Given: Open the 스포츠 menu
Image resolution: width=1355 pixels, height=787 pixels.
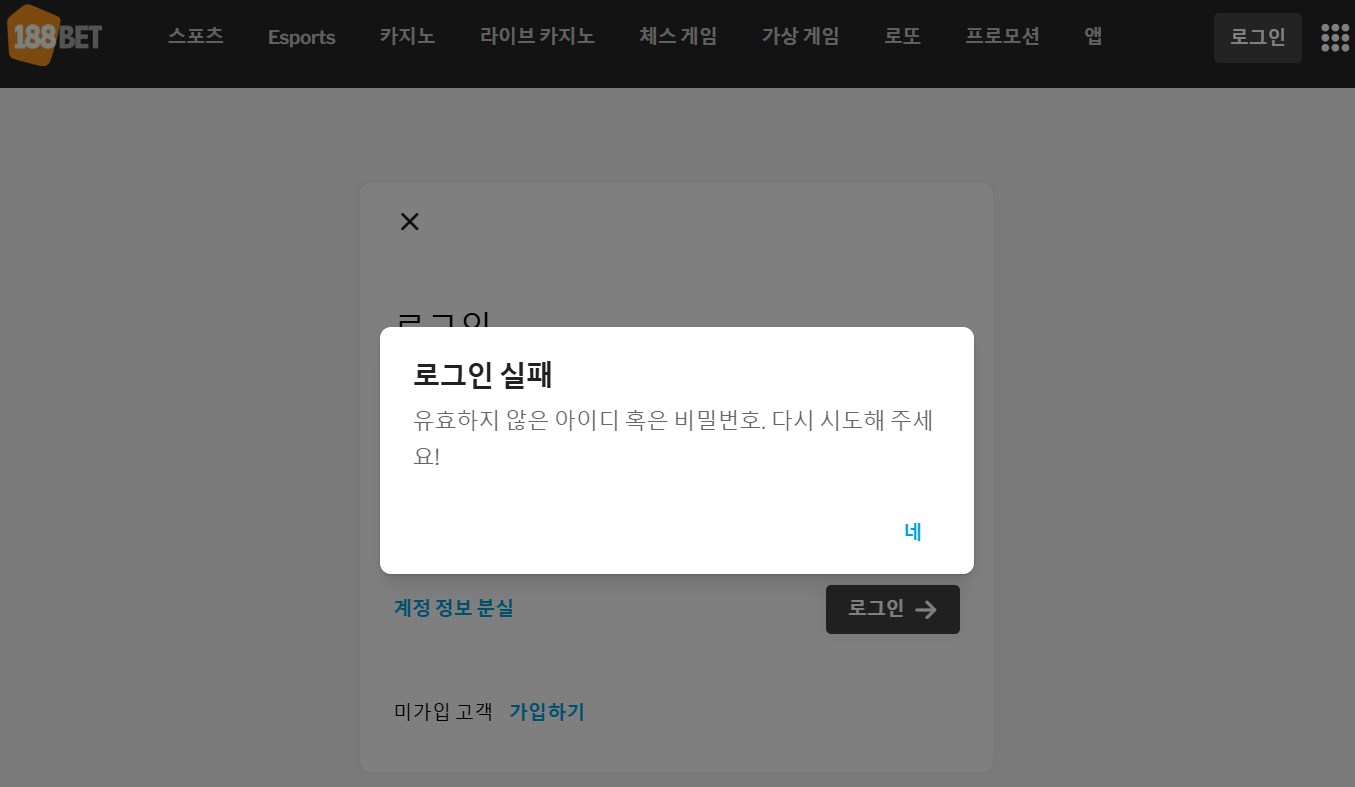Looking at the screenshot, I should click(x=195, y=37).
